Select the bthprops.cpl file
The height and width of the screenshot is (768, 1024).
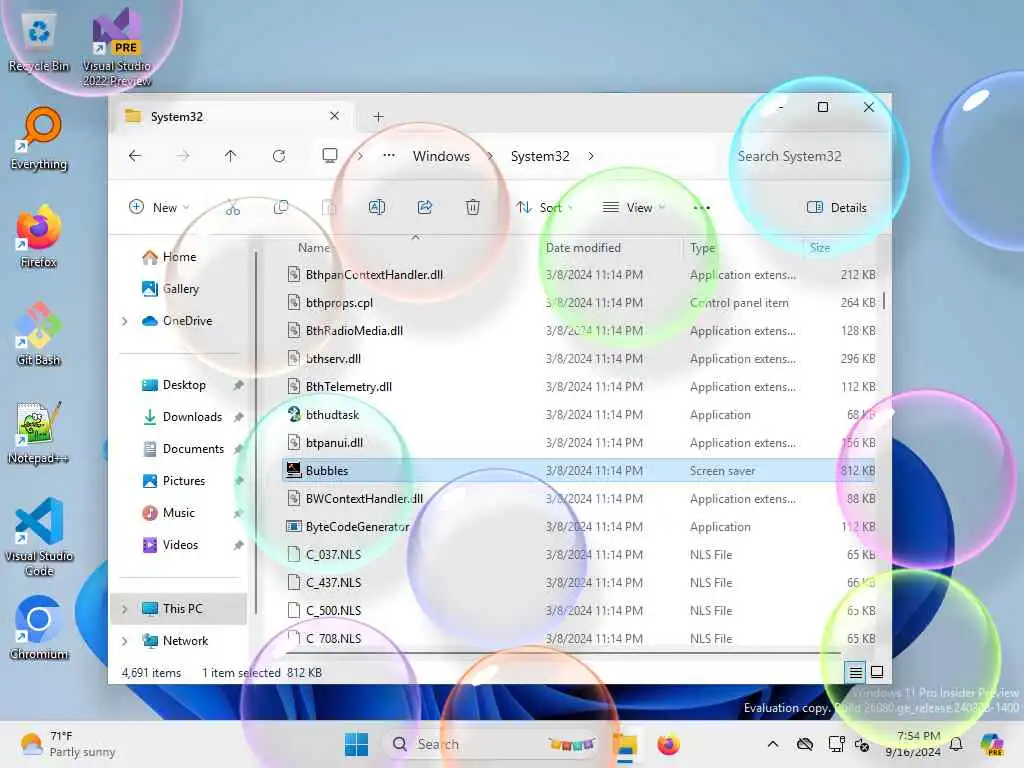coord(578,302)
